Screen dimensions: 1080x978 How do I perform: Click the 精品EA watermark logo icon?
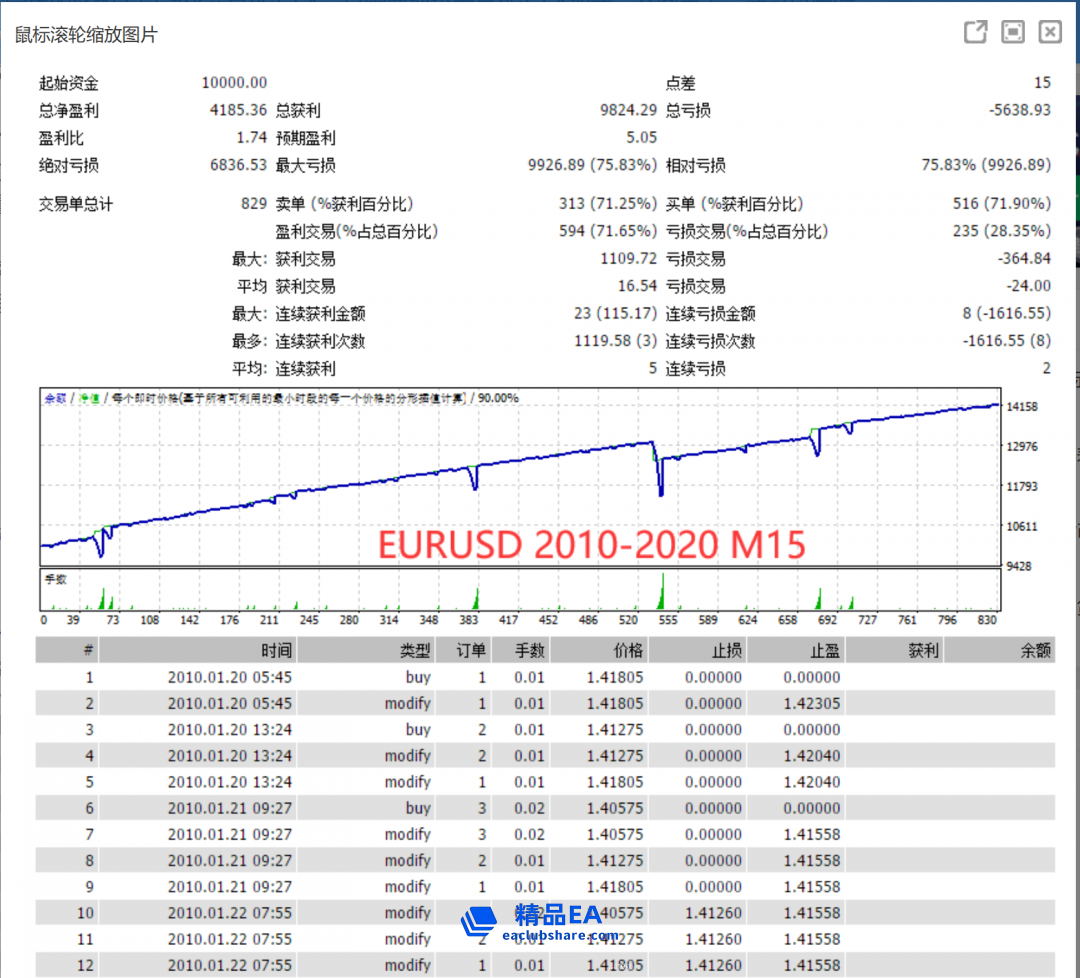tap(479, 922)
